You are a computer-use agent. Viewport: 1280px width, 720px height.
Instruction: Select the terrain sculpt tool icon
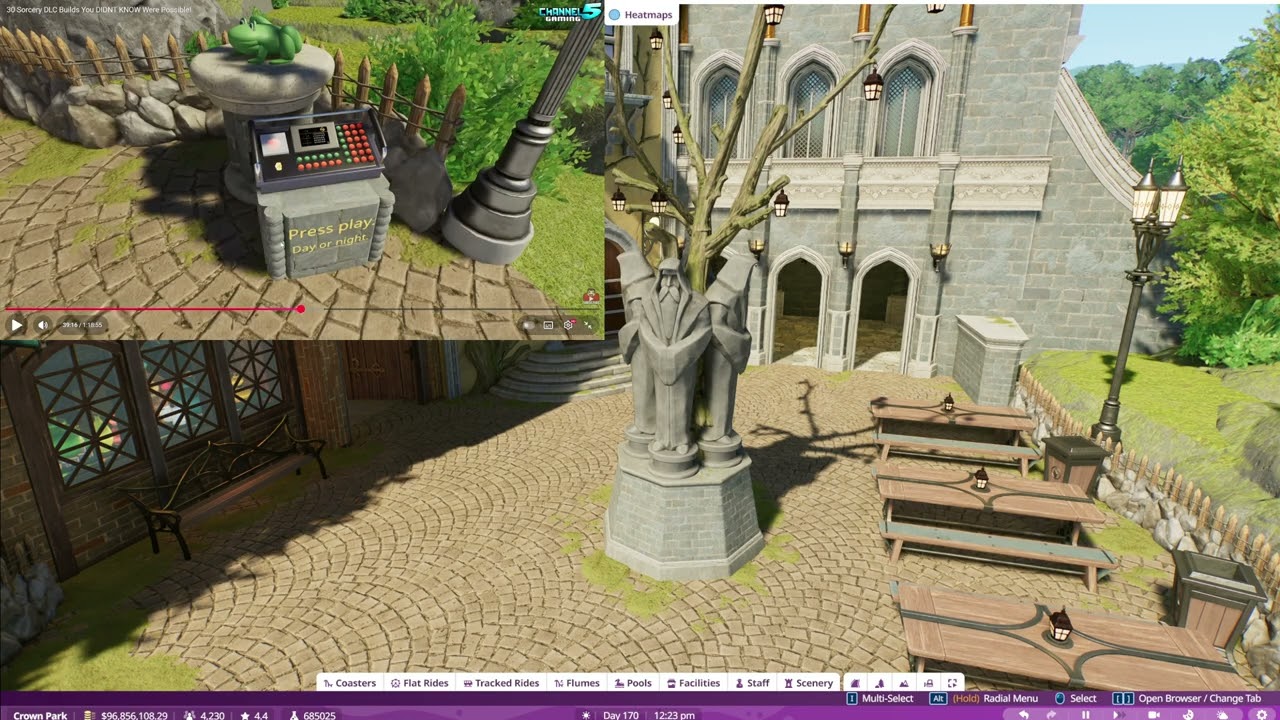[x=880, y=683]
